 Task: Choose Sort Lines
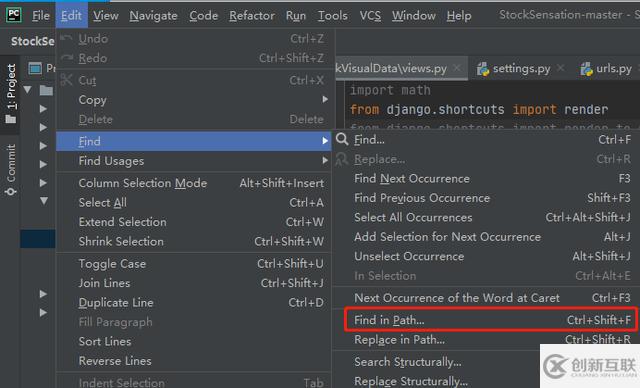[193, 341]
